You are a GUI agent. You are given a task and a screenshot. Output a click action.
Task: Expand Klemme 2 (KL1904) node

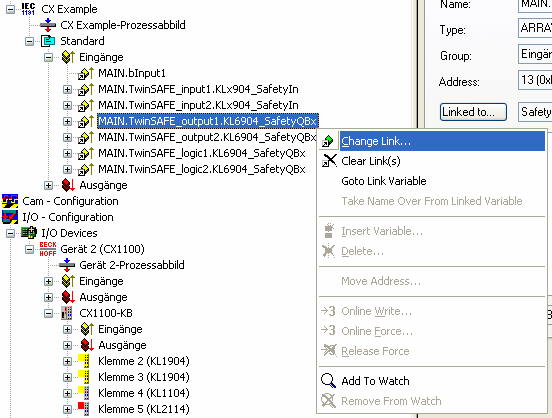(x=67, y=361)
